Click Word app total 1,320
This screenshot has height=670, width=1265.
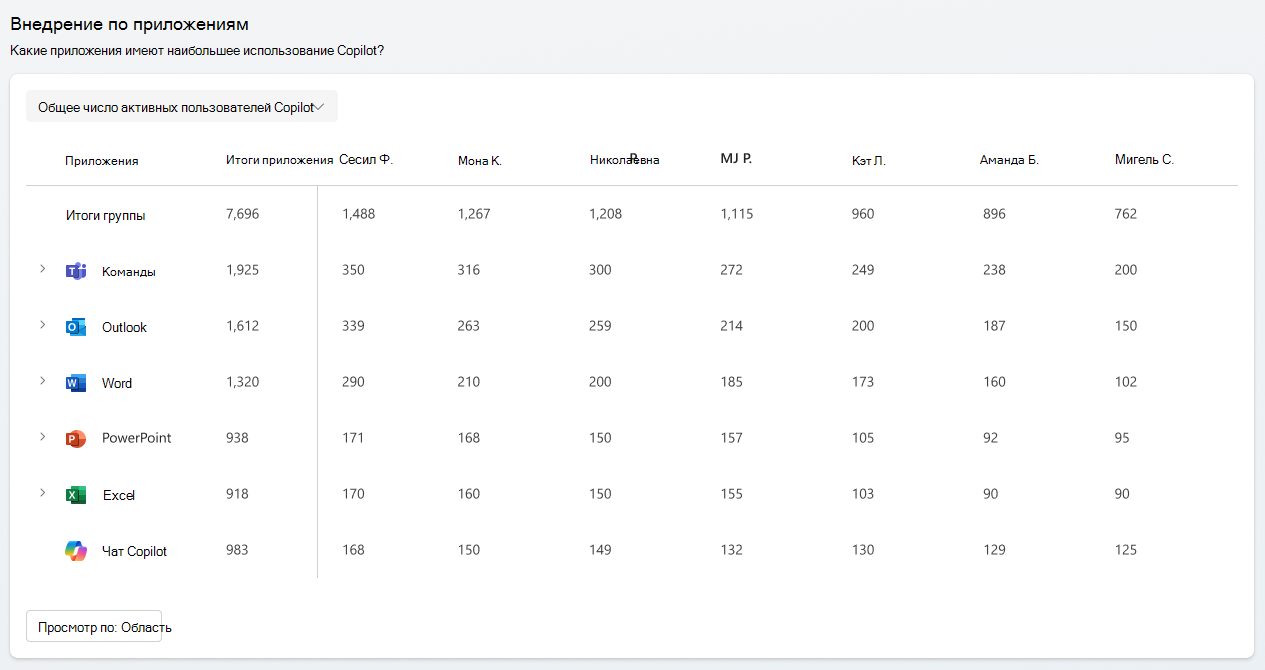[243, 382]
